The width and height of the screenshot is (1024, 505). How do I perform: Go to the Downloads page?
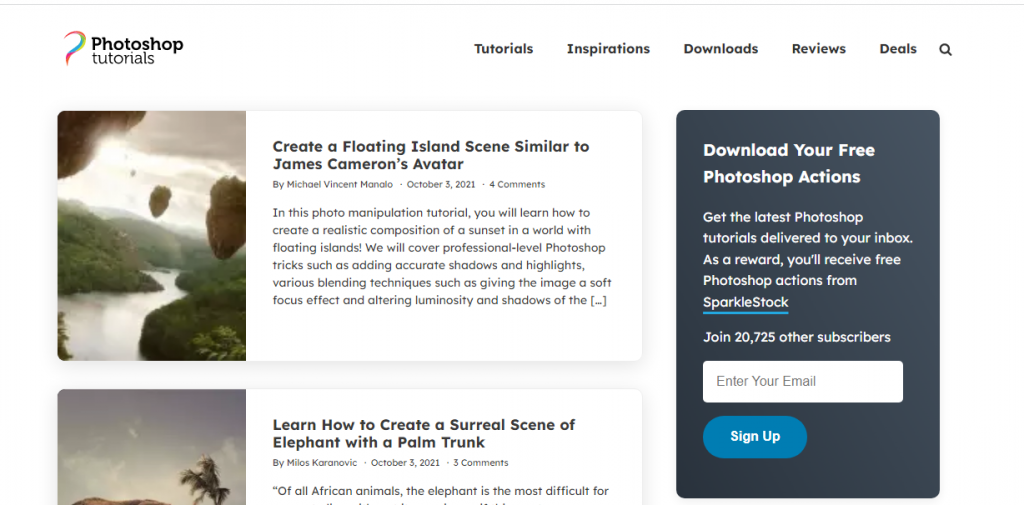720,49
